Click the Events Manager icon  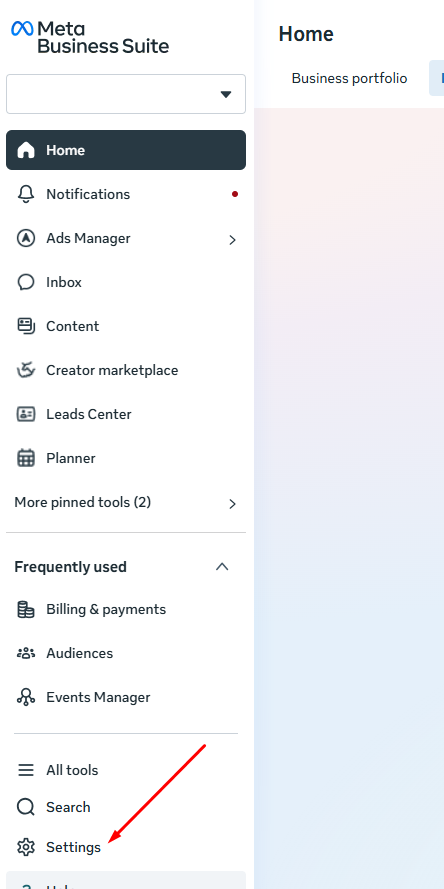click(x=26, y=697)
